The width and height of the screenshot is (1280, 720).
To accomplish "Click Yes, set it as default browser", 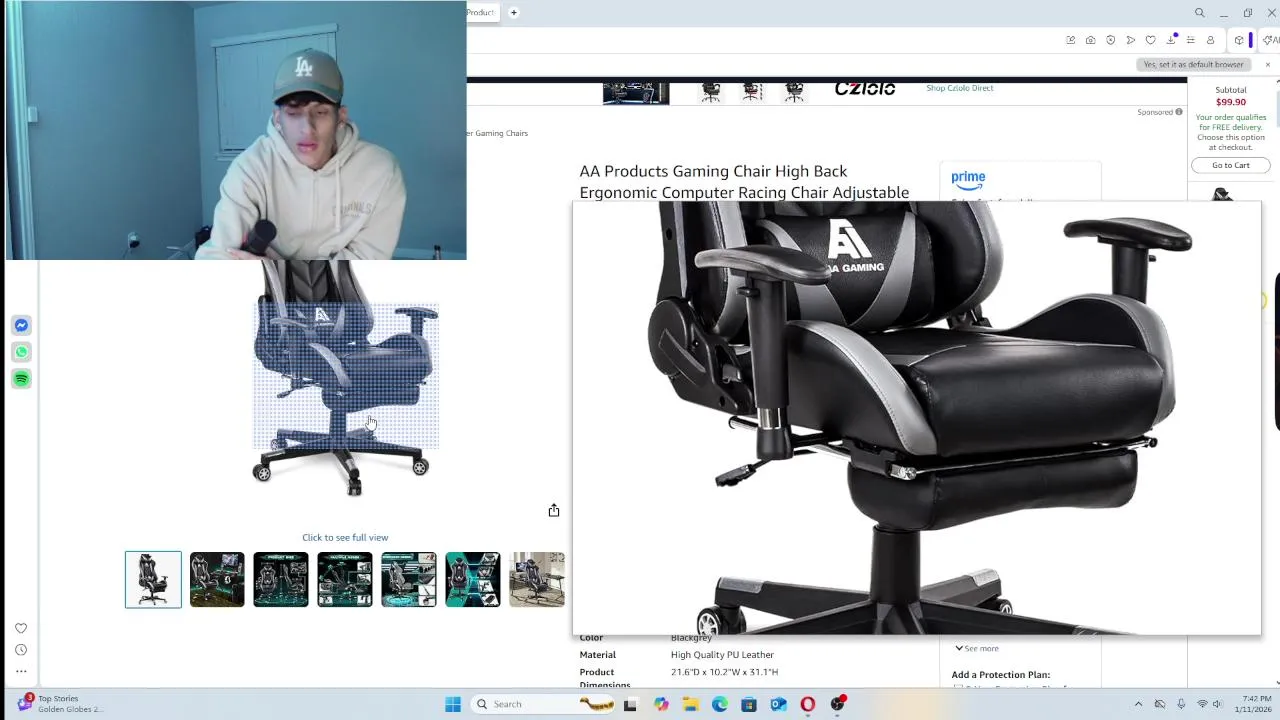I will (x=1194, y=64).
